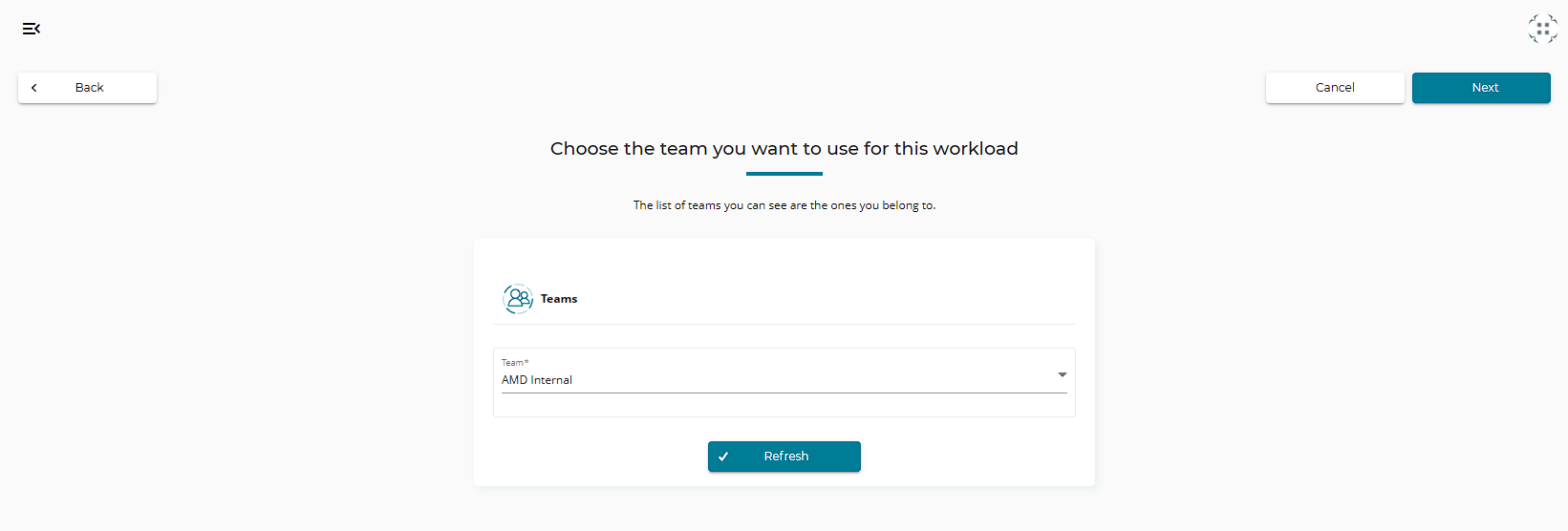The width and height of the screenshot is (1568, 531).
Task: Cancel the workload setup
Action: point(1335,88)
